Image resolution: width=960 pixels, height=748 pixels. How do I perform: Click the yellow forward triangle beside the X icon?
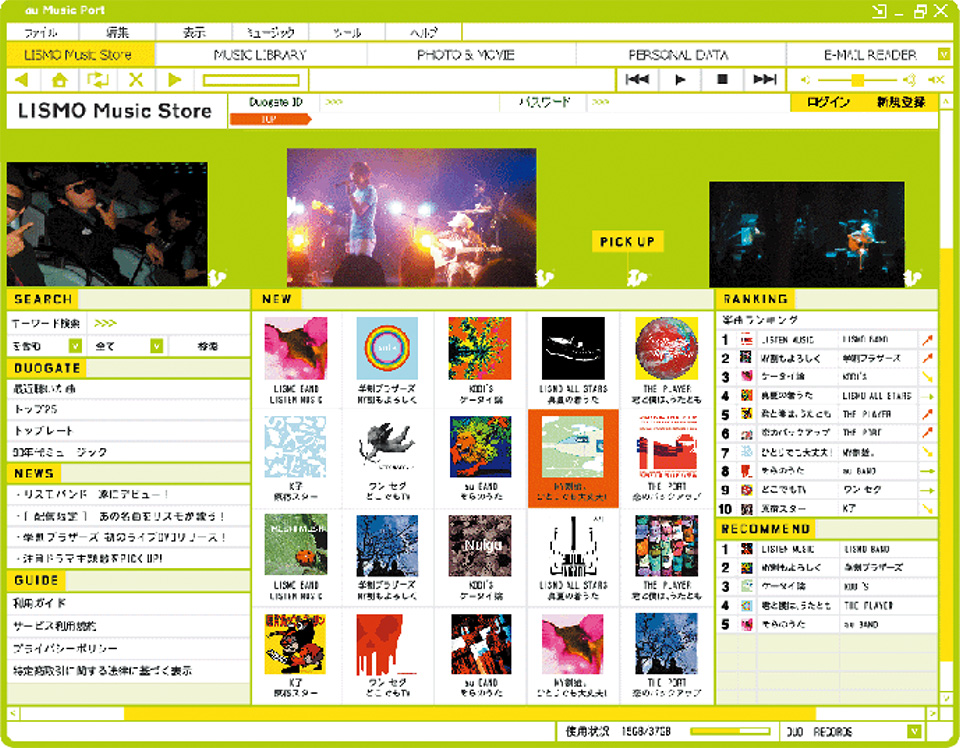tap(174, 80)
